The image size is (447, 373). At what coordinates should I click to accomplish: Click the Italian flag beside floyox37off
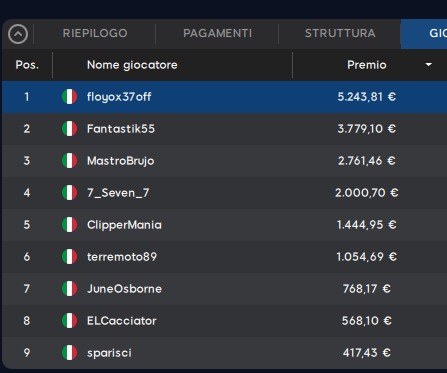[69, 97]
